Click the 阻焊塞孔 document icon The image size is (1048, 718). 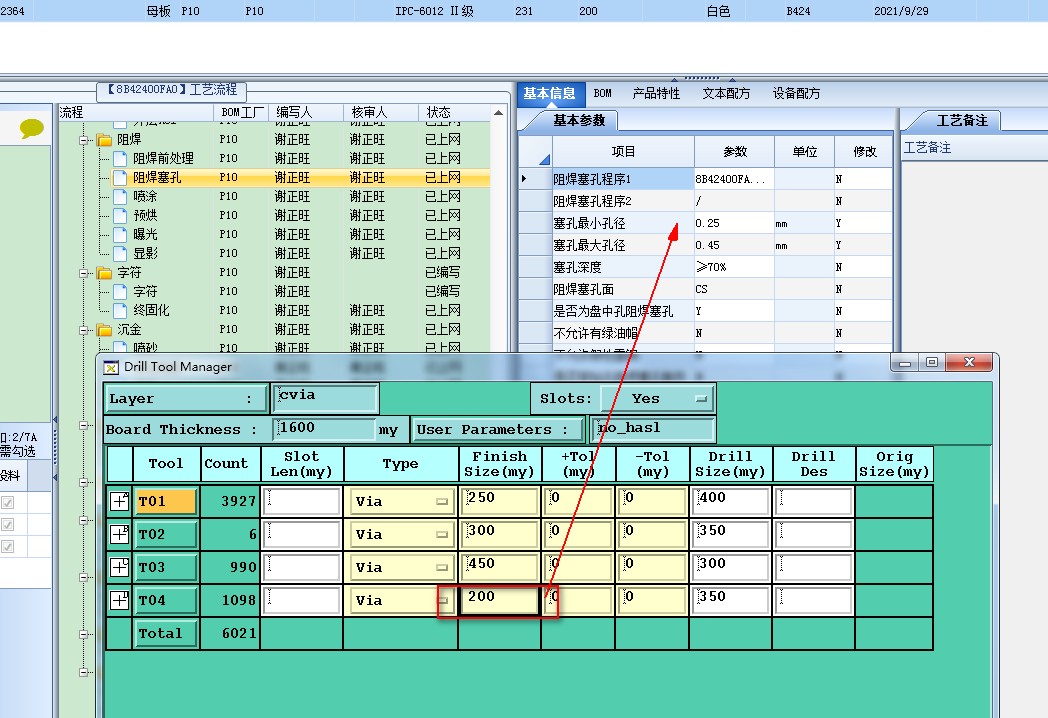click(120, 177)
